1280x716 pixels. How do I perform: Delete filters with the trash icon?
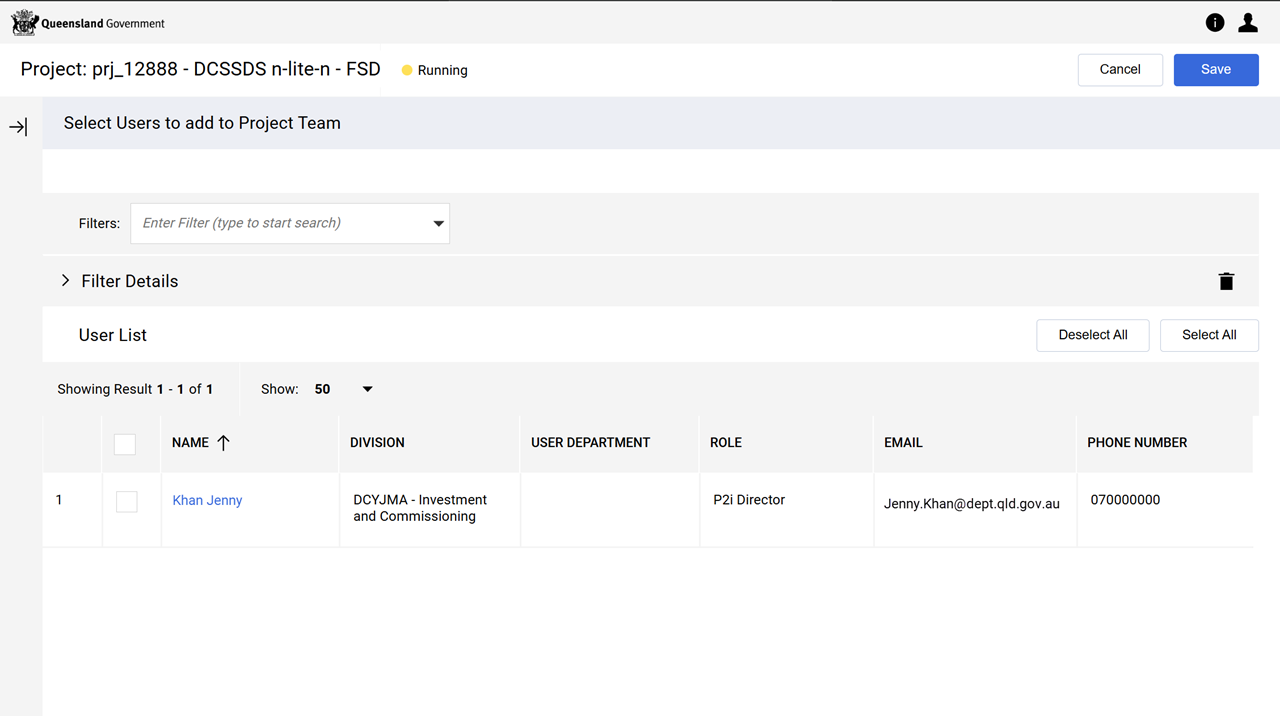point(1226,282)
